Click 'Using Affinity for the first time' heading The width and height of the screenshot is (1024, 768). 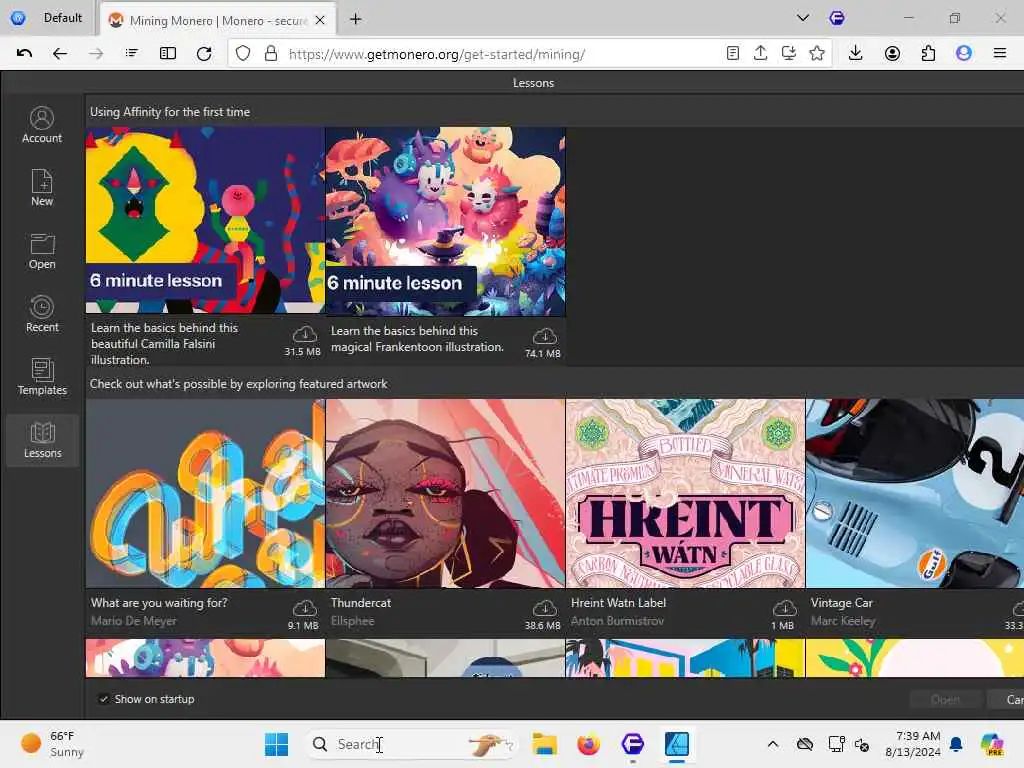click(170, 112)
